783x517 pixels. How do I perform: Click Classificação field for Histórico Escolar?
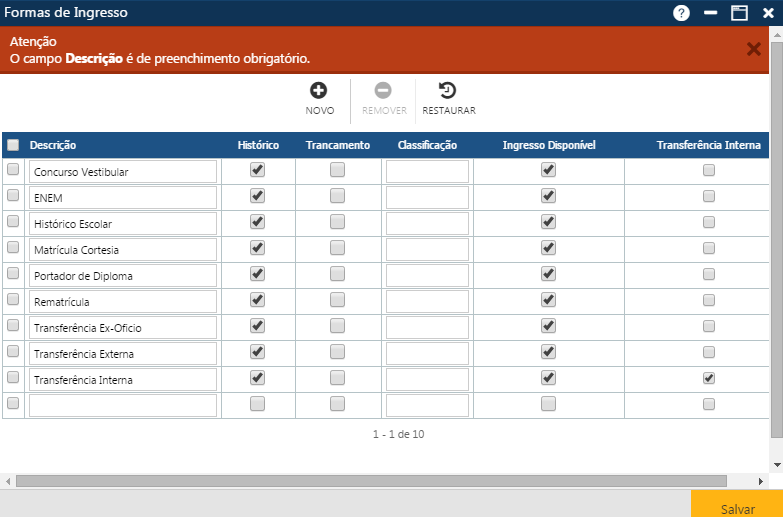[427, 223]
